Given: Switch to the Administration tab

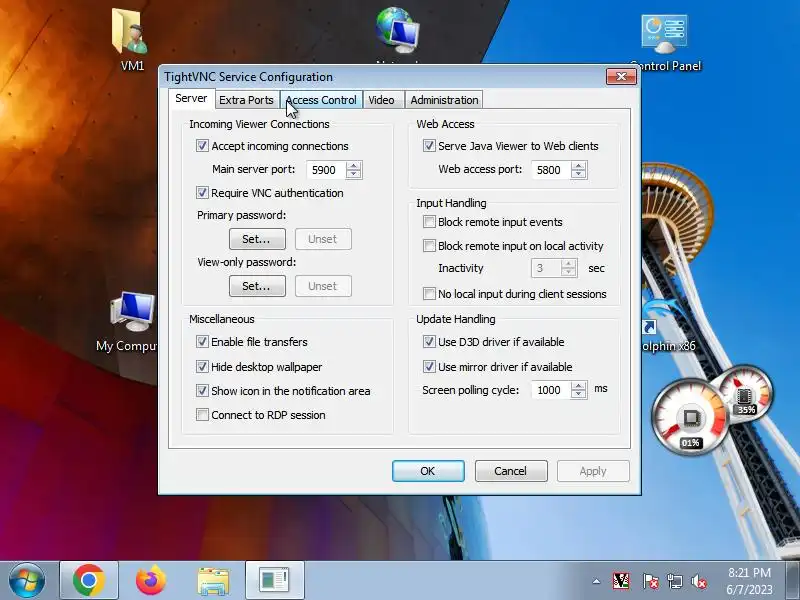Looking at the screenshot, I should point(444,100).
